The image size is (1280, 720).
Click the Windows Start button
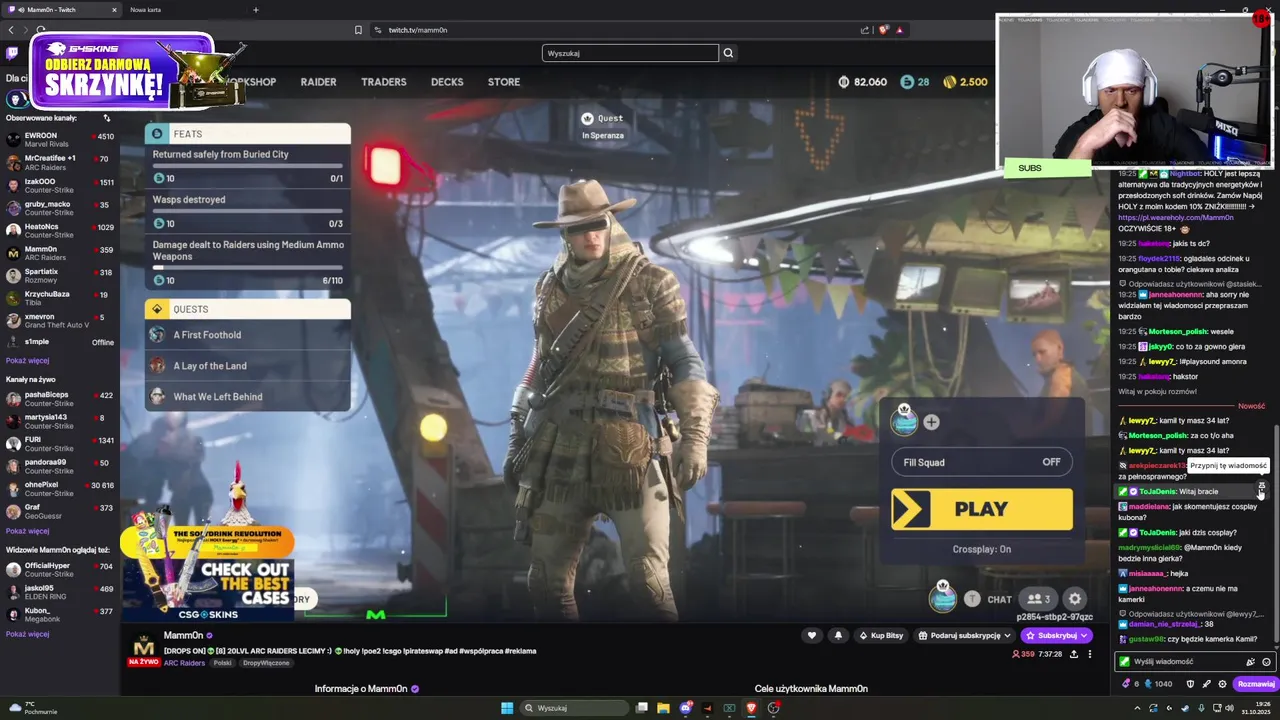(507, 708)
